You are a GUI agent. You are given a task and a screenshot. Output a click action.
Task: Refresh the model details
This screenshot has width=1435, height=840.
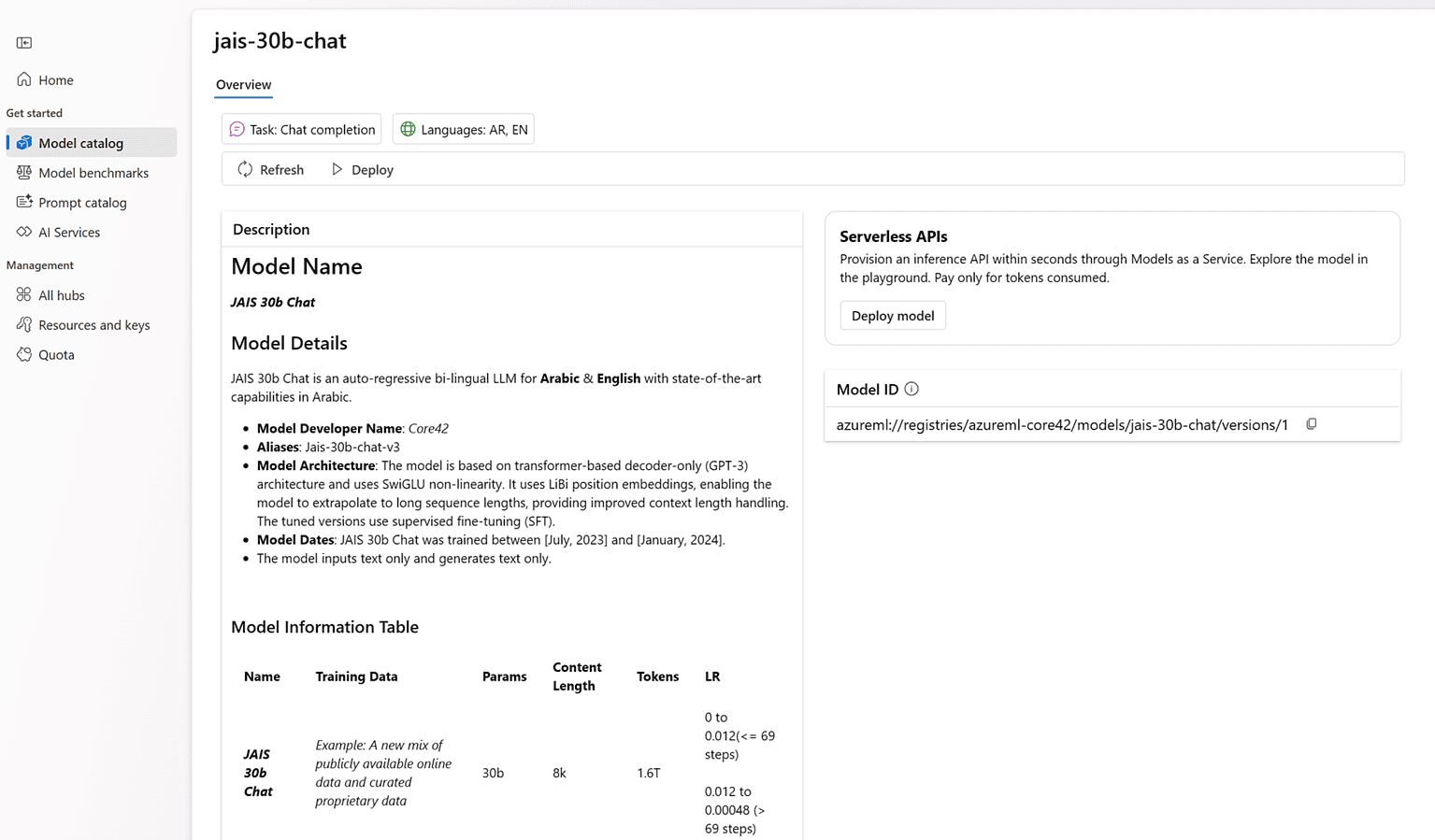pos(270,169)
